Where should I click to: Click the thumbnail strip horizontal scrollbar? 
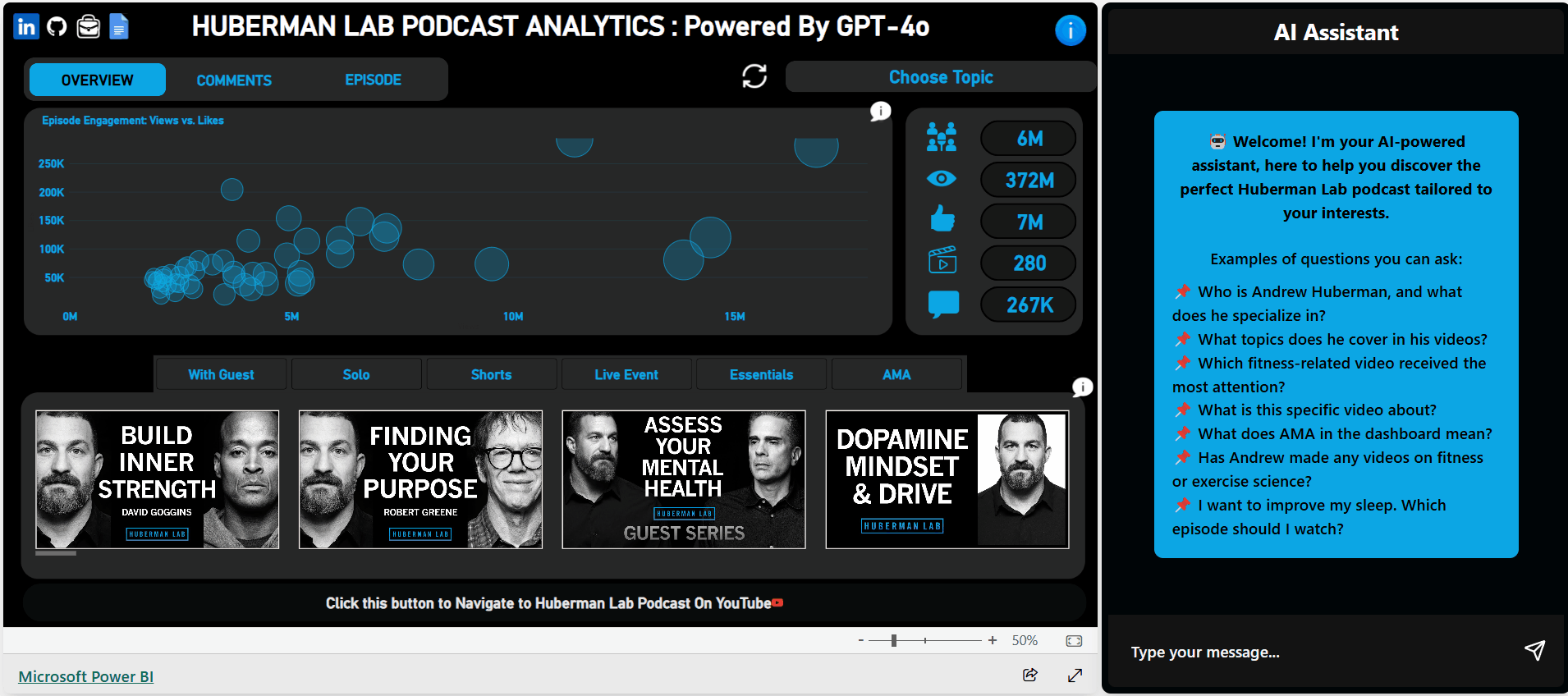point(56,553)
